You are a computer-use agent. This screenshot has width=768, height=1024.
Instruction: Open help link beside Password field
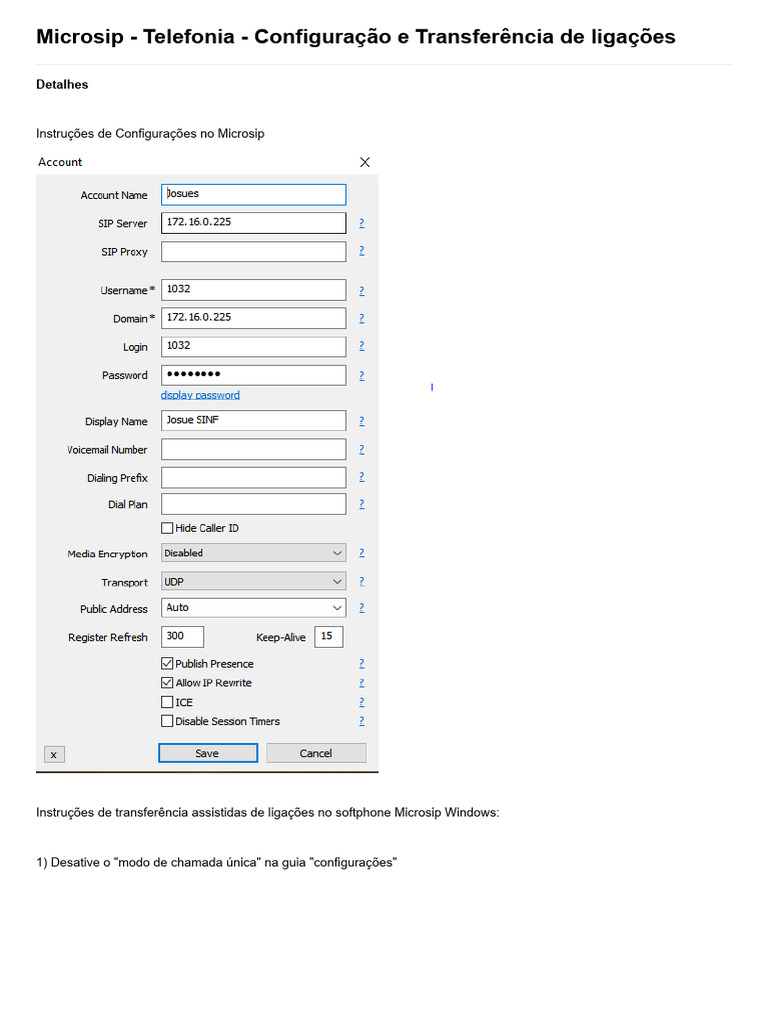coord(362,376)
